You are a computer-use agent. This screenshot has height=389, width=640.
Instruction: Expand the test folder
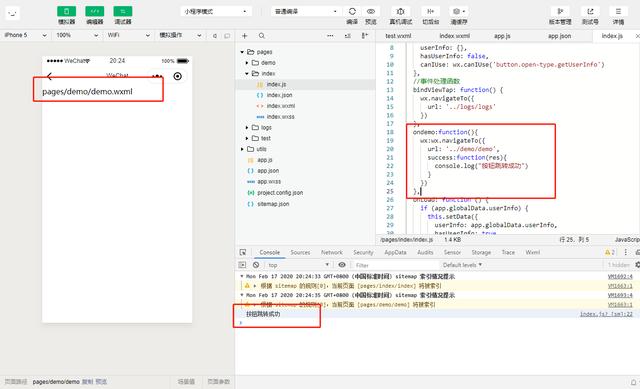pyautogui.click(x=247, y=138)
